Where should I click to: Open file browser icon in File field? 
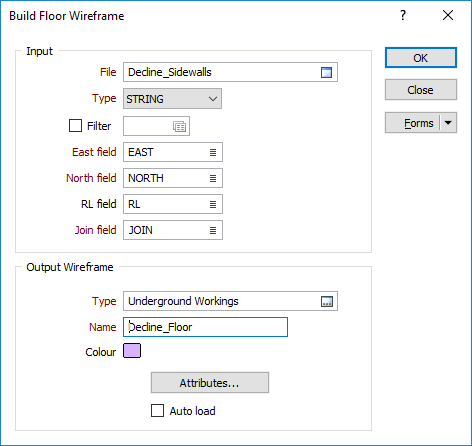point(326,72)
